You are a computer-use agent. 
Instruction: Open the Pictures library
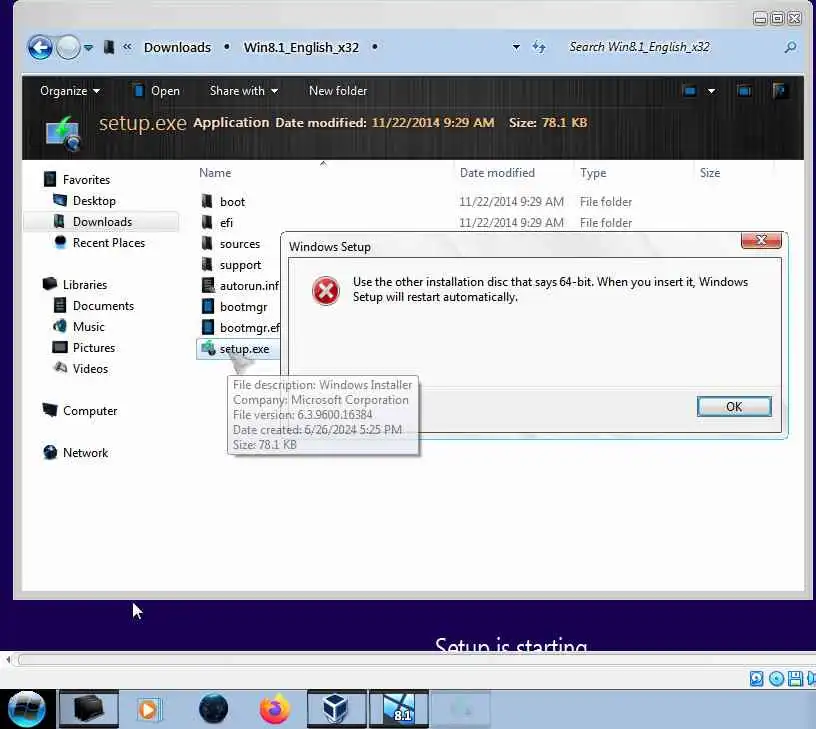(x=94, y=348)
